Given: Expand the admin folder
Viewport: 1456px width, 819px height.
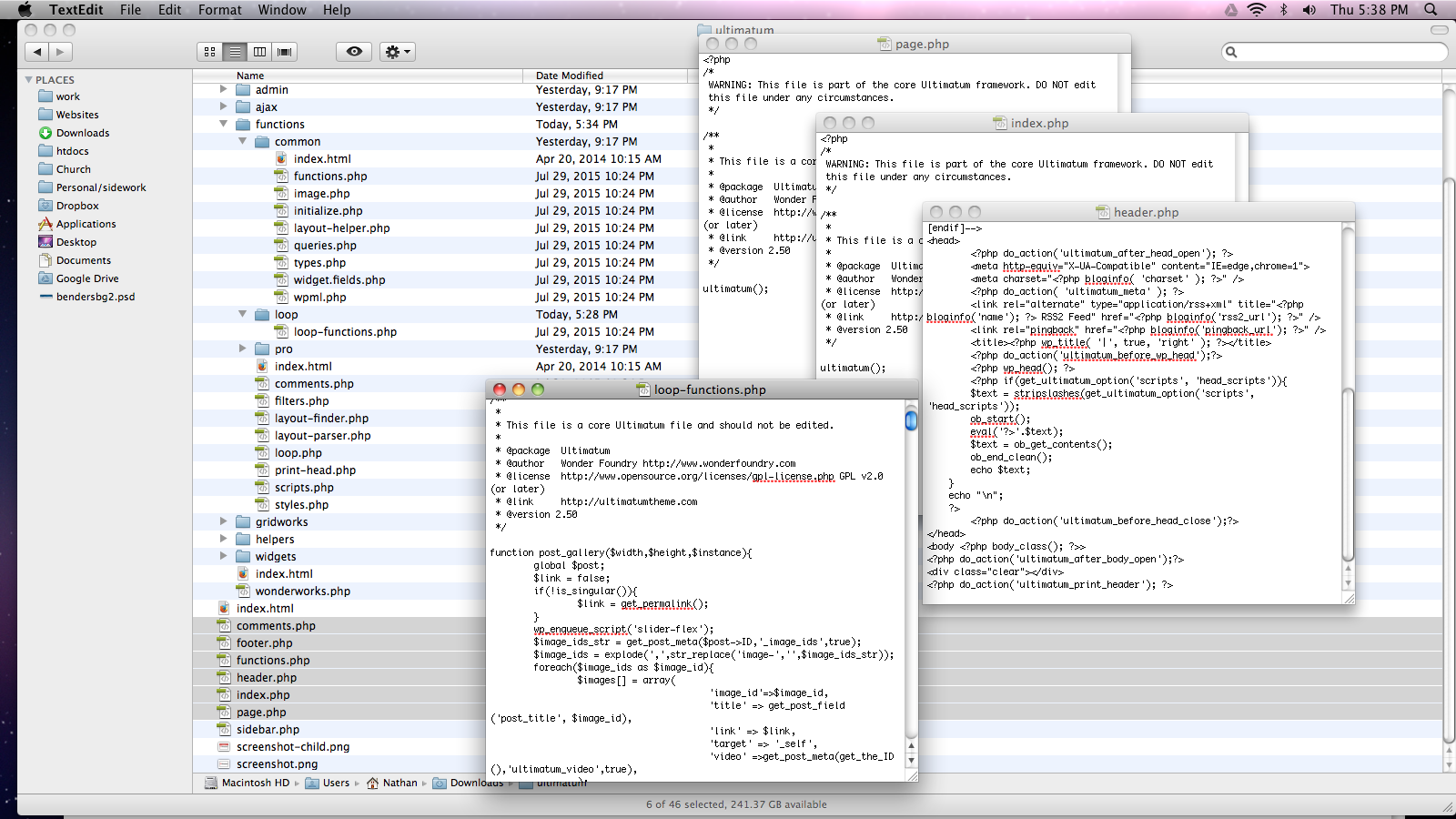Looking at the screenshot, I should tap(223, 89).
